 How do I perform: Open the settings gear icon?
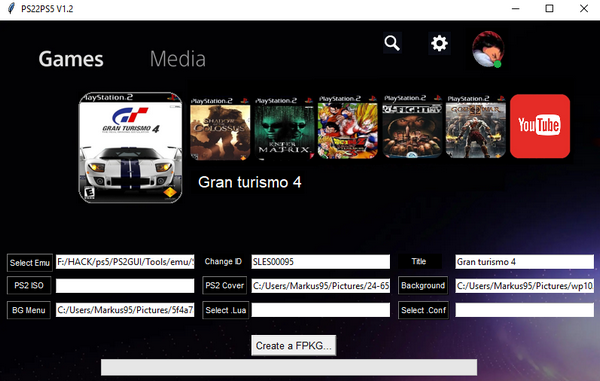pos(439,43)
